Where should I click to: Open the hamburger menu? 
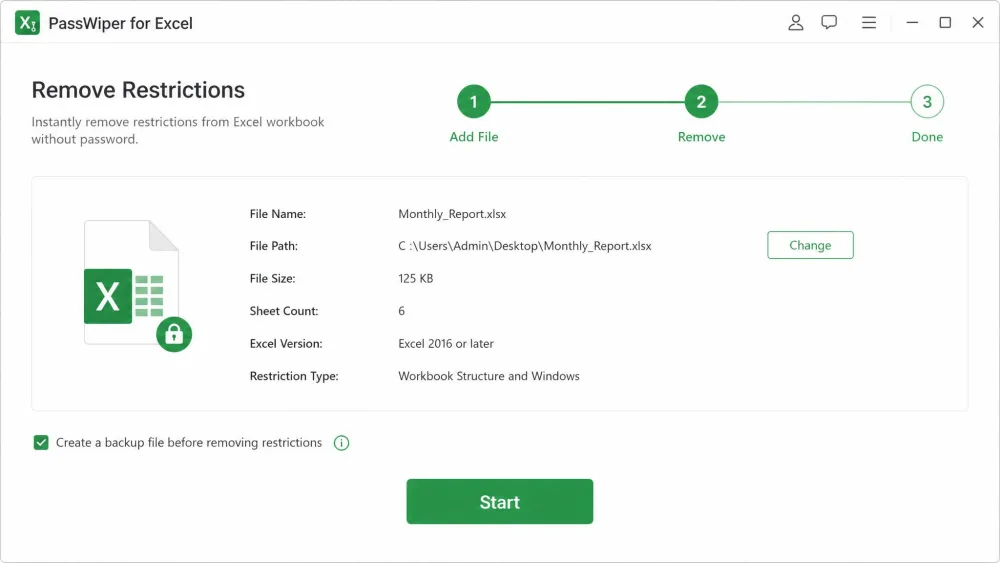click(869, 23)
